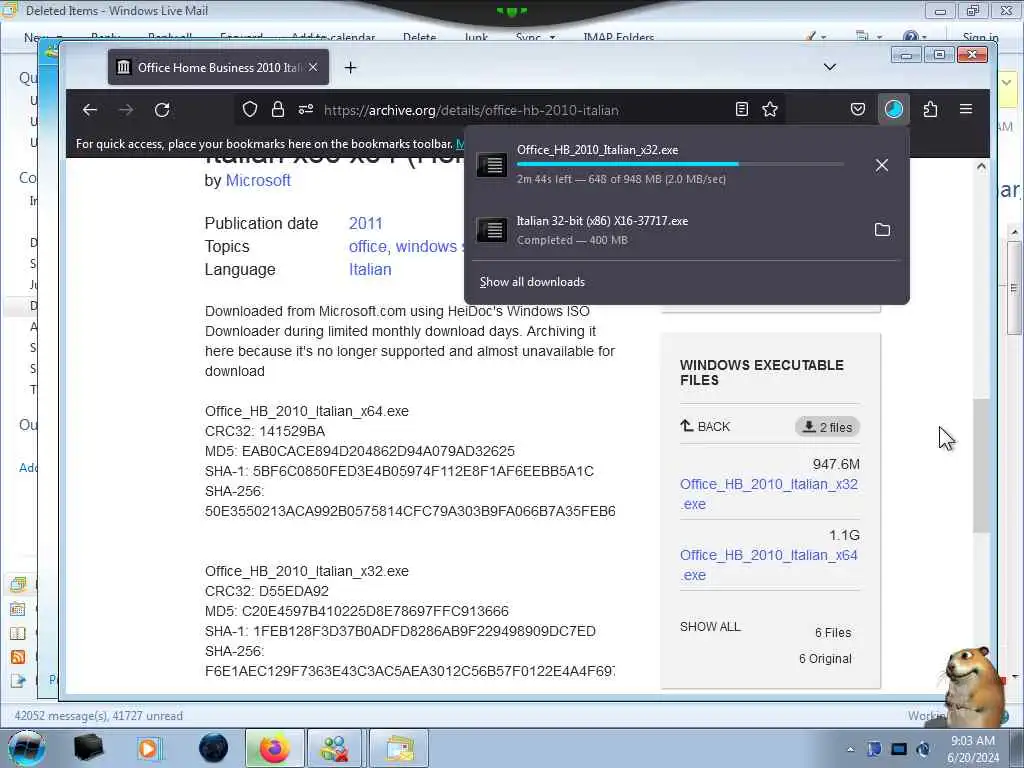Show hidden system tray icons
The width and height of the screenshot is (1024, 768).
850,749
